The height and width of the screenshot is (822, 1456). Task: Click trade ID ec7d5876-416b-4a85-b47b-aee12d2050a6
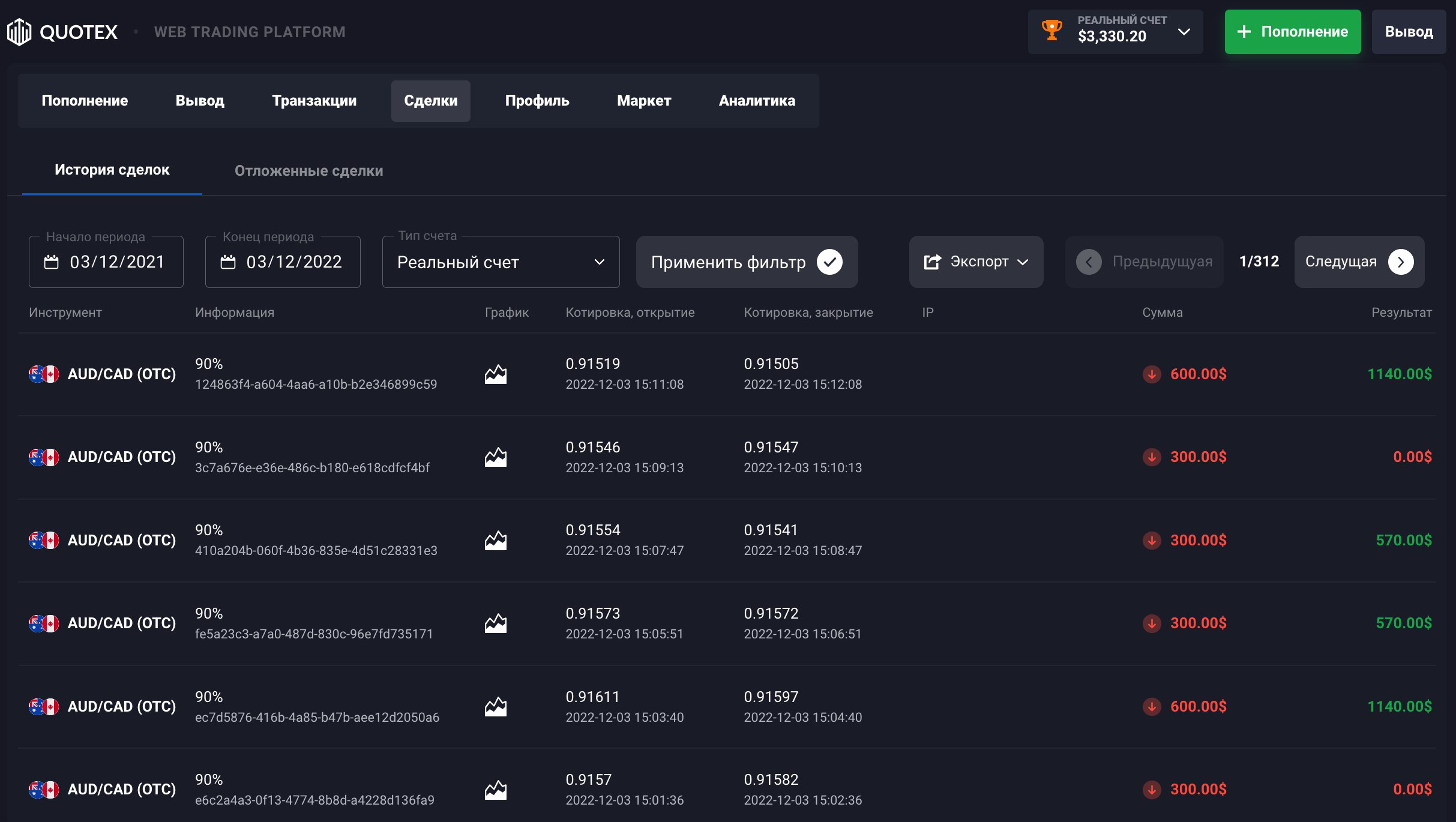[x=317, y=718]
